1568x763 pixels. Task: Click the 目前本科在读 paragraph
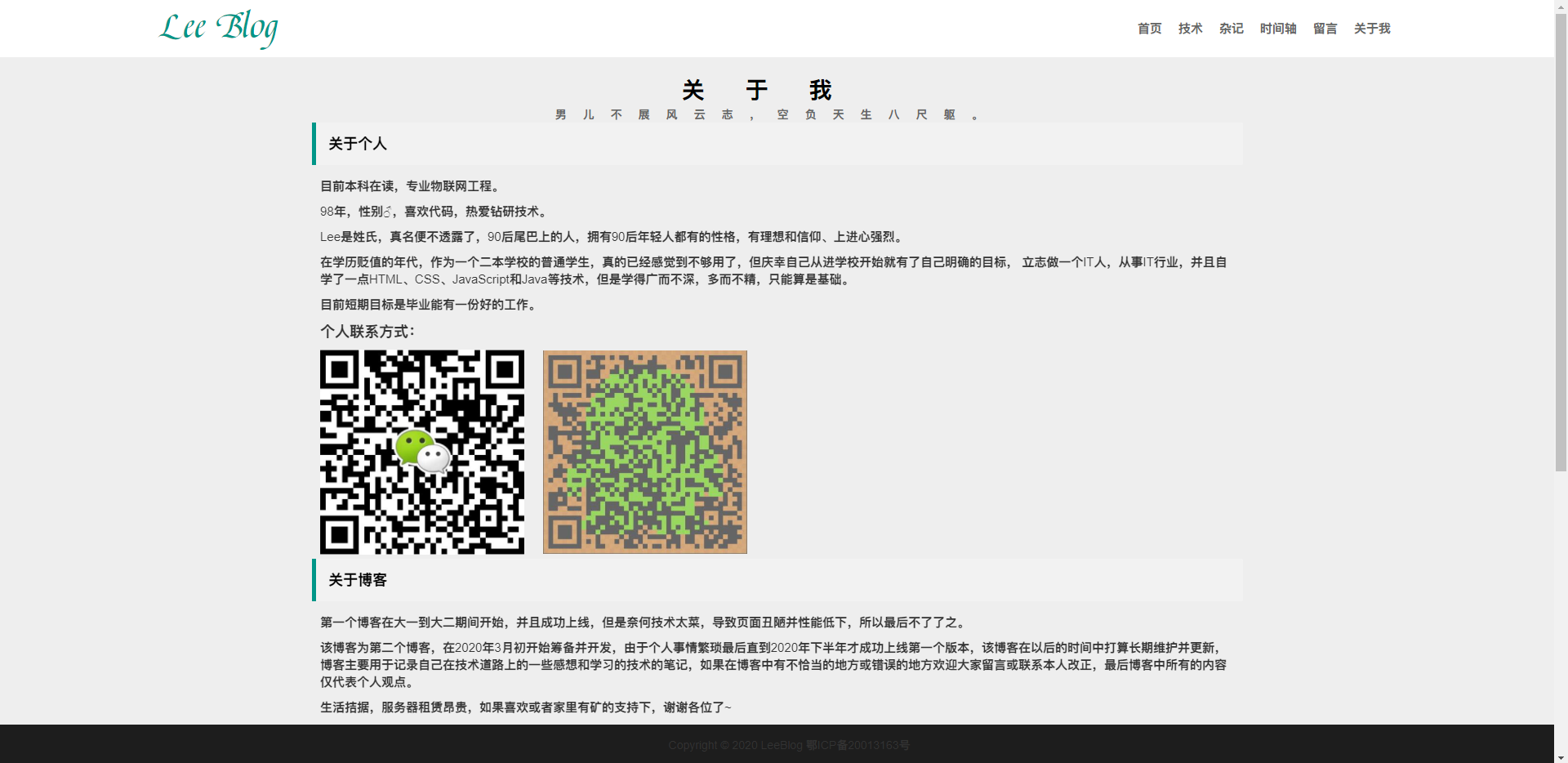[x=410, y=186]
